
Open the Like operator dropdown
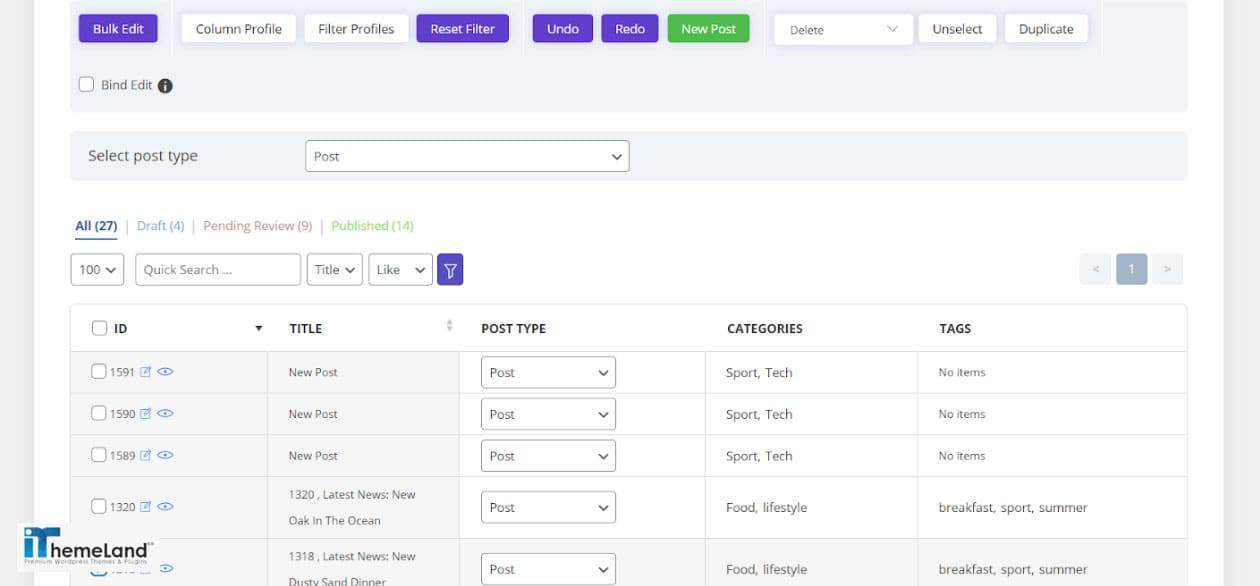(400, 269)
